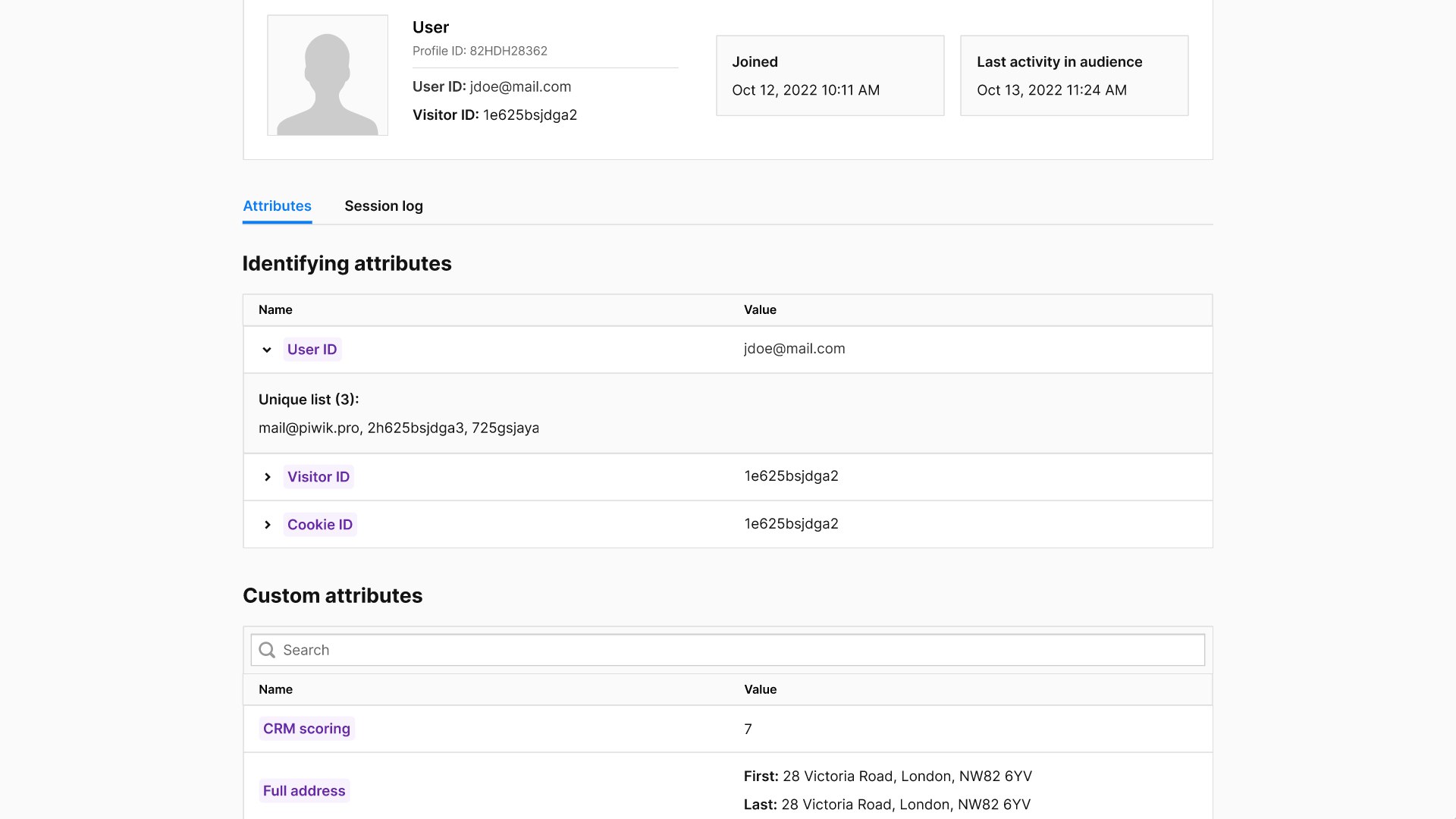This screenshot has height=819, width=1456.
Task: Click the Last activity in audience card
Action: pyautogui.click(x=1074, y=76)
